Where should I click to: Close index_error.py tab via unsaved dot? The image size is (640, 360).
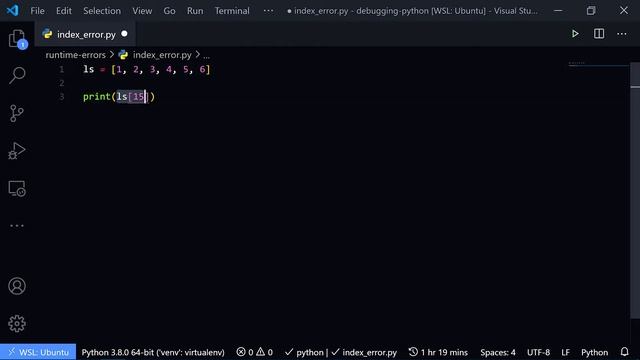124,34
